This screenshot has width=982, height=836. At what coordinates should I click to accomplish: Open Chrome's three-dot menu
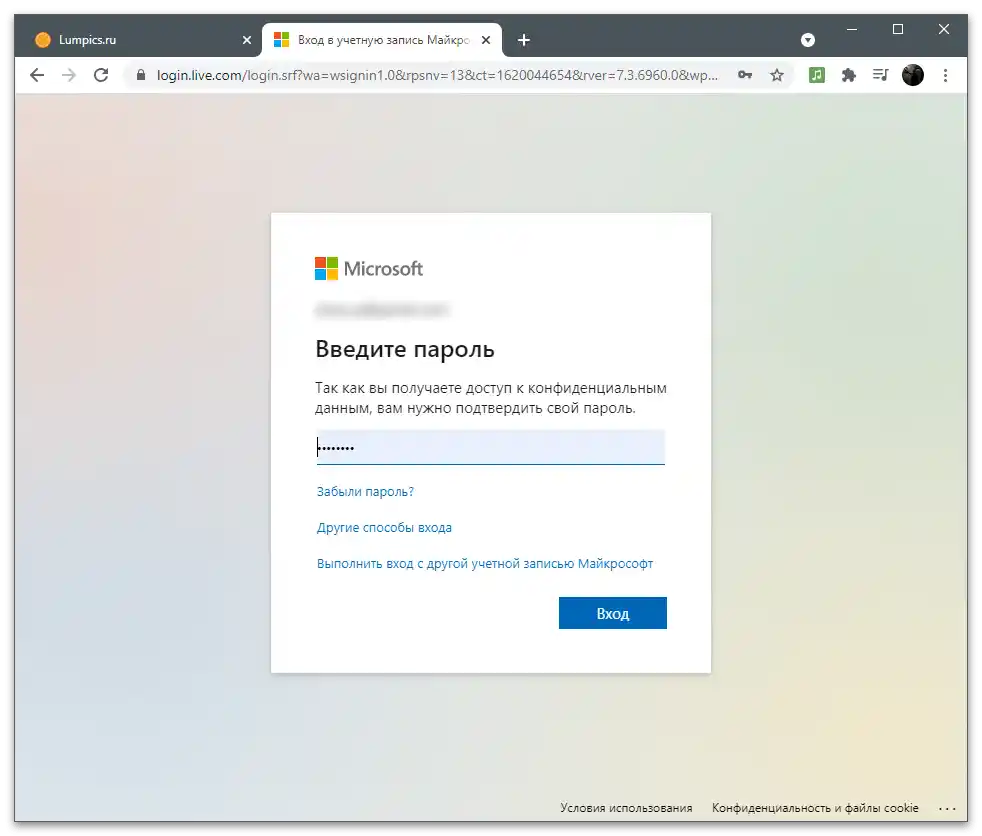[946, 75]
